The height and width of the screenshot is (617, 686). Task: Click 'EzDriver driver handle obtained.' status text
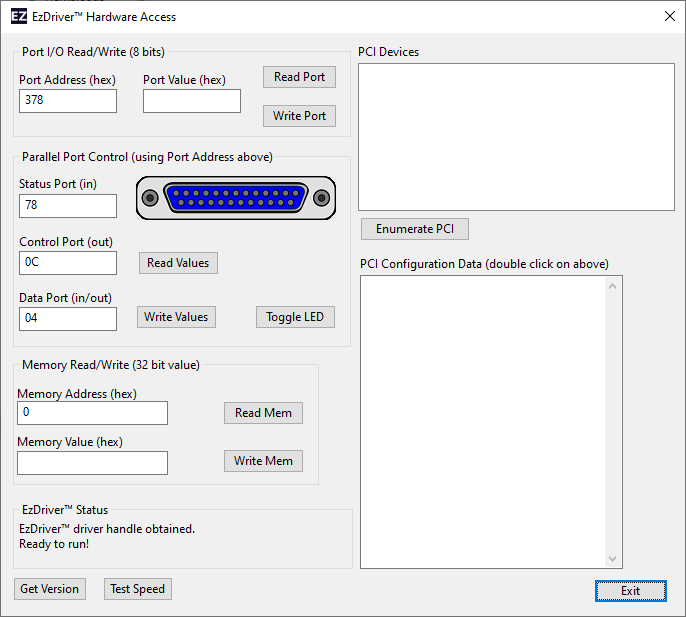107,529
